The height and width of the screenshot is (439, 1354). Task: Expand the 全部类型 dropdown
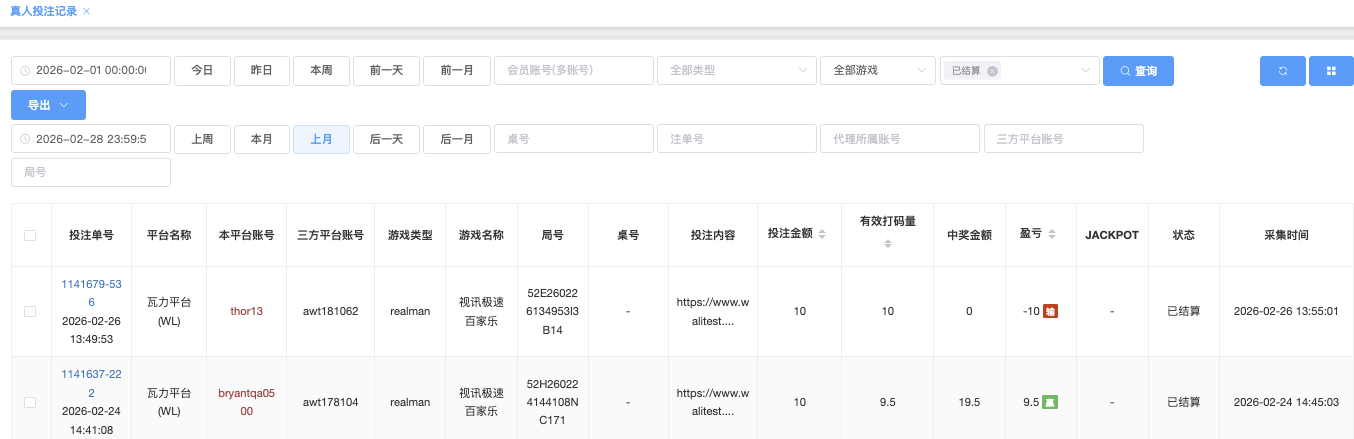[735, 71]
